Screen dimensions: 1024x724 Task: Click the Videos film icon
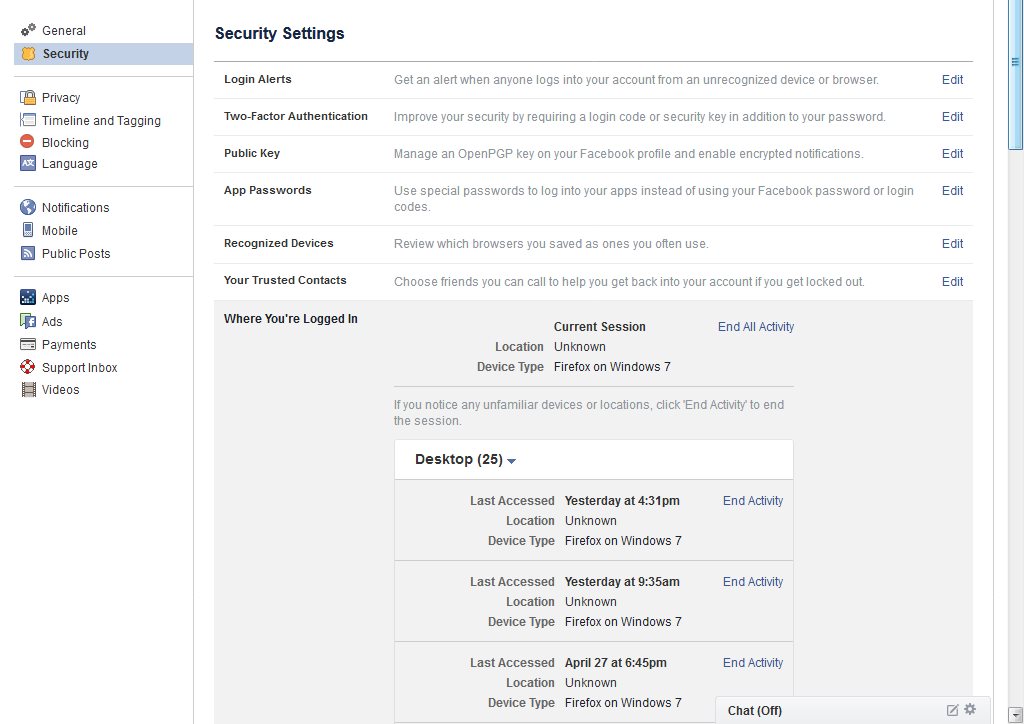coord(29,390)
